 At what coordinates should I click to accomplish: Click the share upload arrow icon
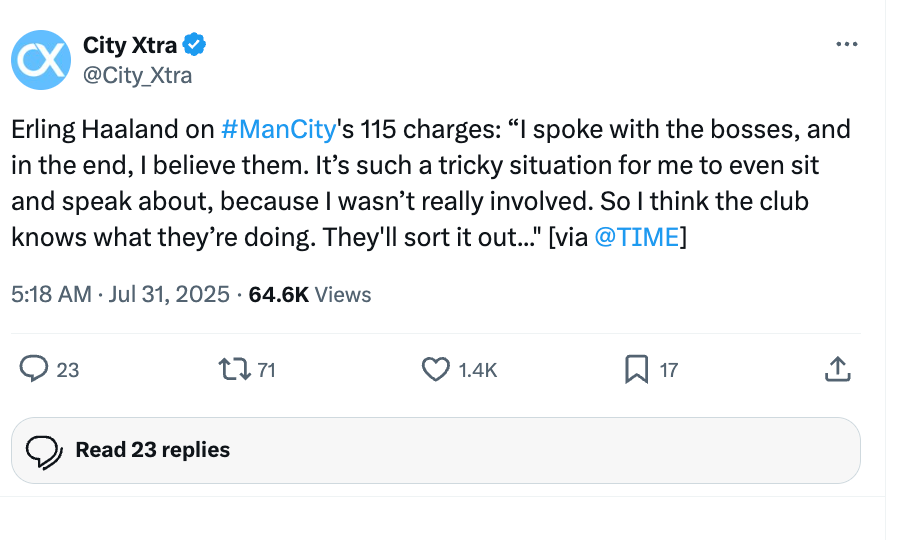click(836, 369)
